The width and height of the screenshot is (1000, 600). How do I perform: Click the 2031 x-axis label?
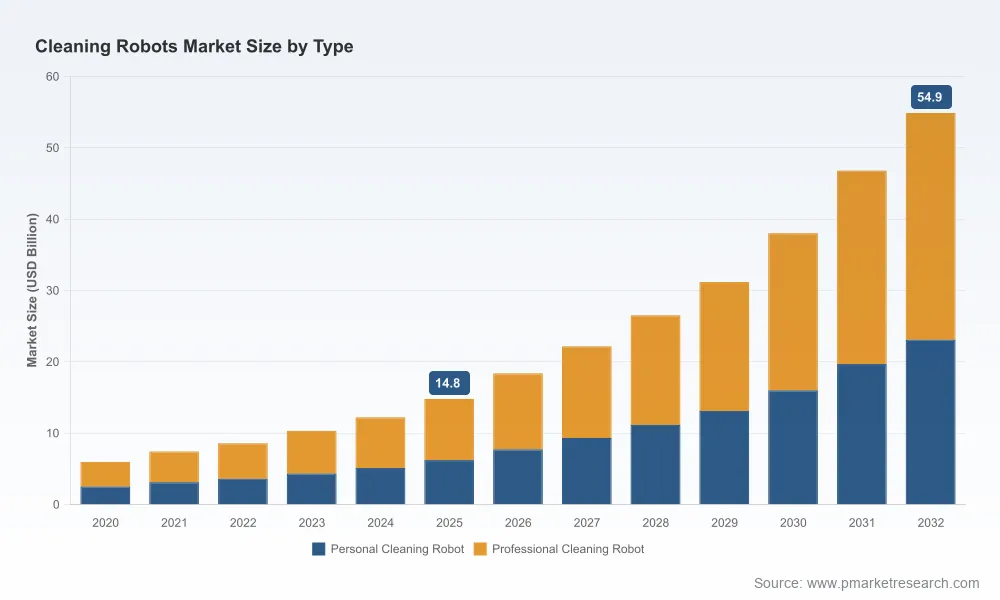click(862, 523)
